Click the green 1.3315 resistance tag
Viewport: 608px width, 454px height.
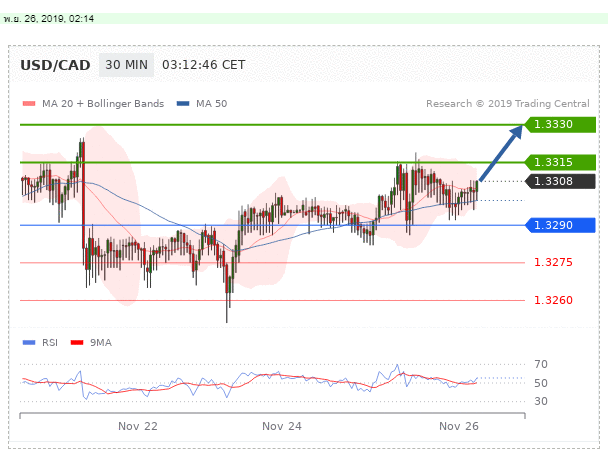tap(560, 162)
